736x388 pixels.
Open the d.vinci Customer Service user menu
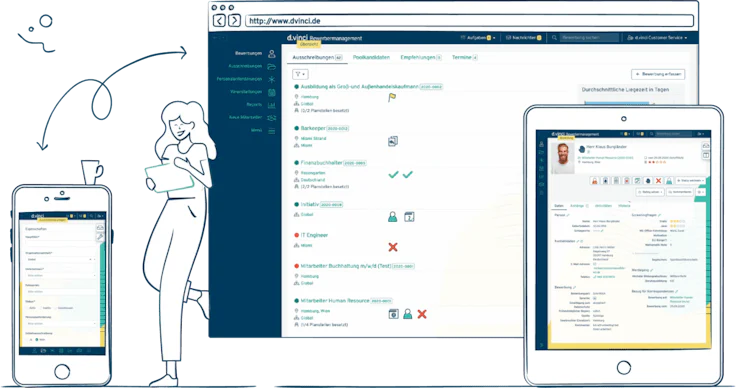(657, 38)
